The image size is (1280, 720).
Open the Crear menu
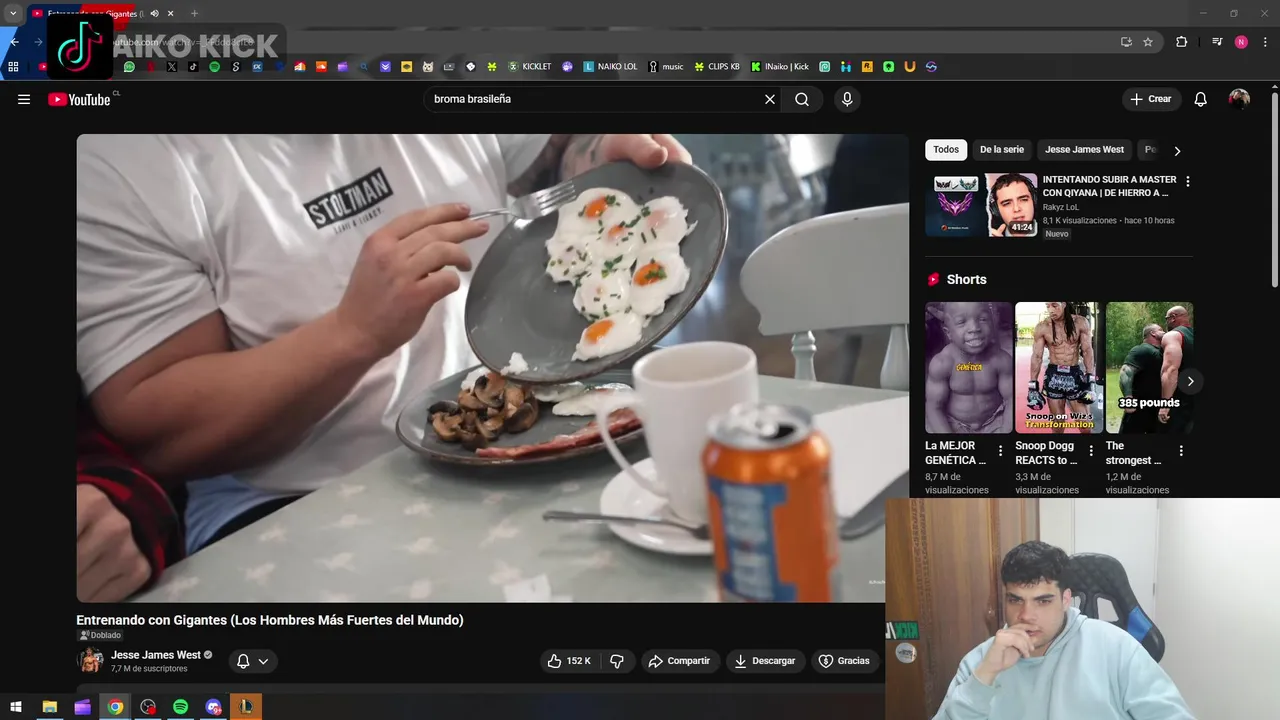1151,99
